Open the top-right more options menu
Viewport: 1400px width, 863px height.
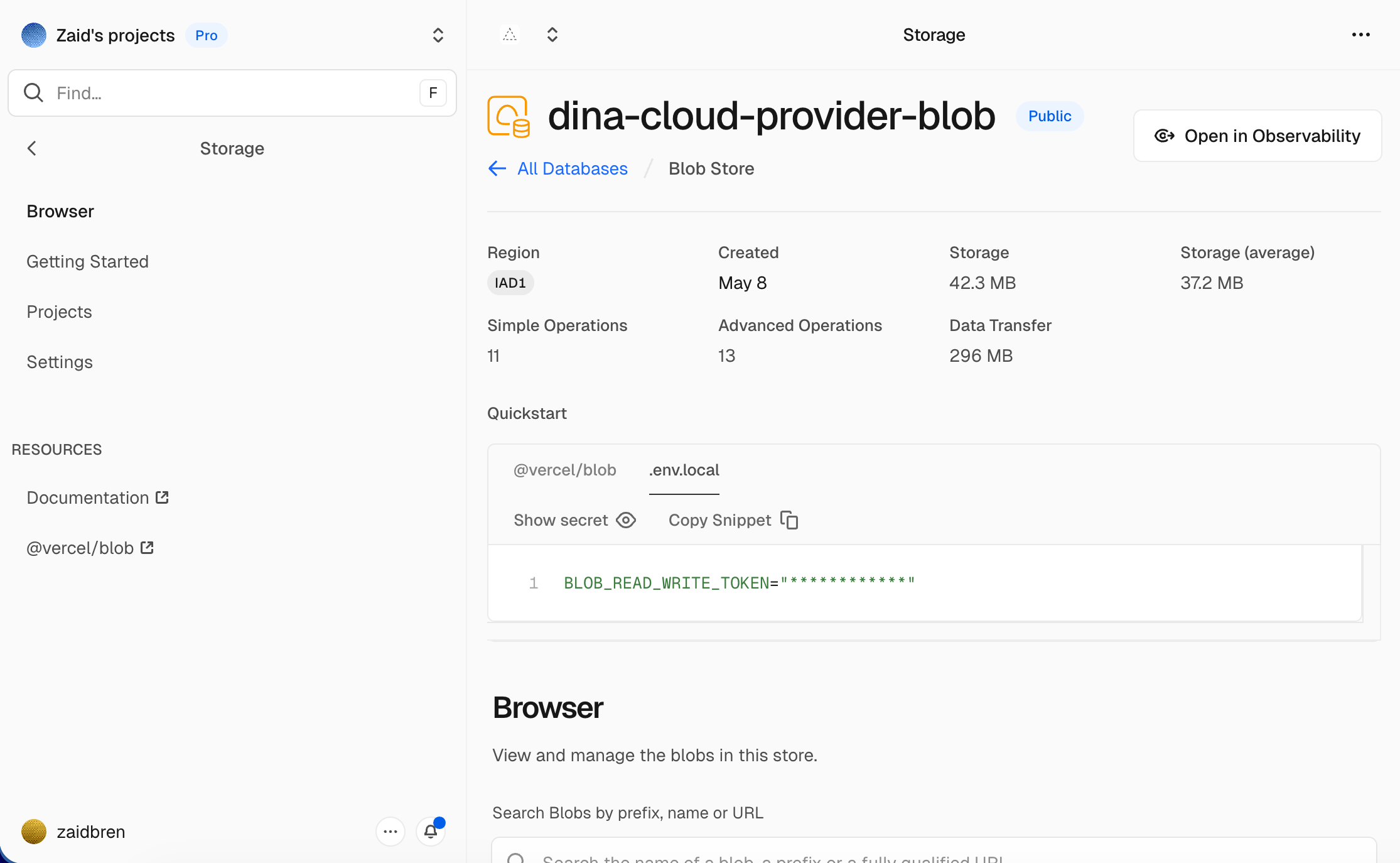tap(1361, 35)
